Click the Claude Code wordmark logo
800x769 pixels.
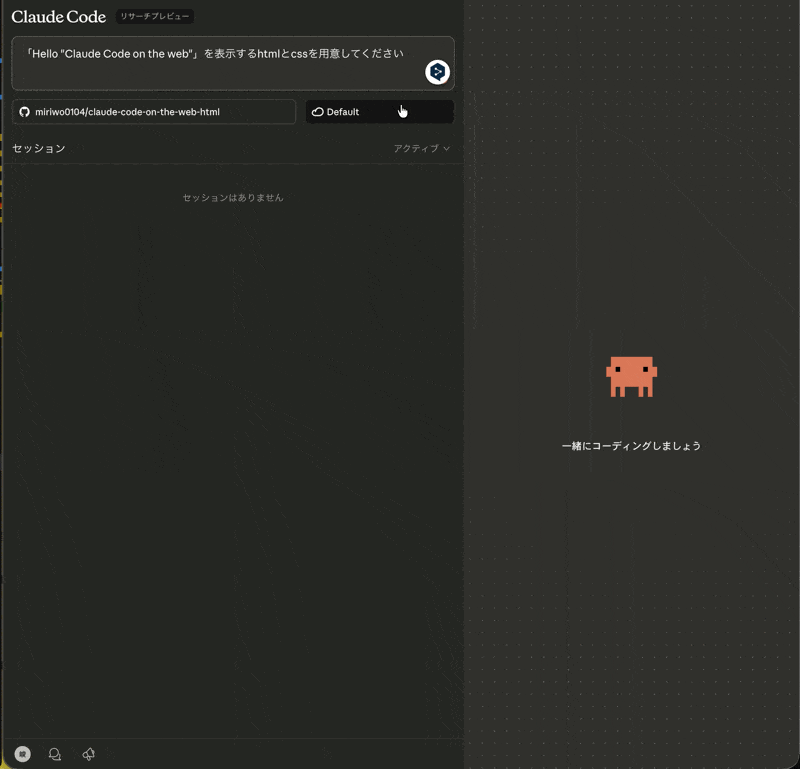point(58,16)
